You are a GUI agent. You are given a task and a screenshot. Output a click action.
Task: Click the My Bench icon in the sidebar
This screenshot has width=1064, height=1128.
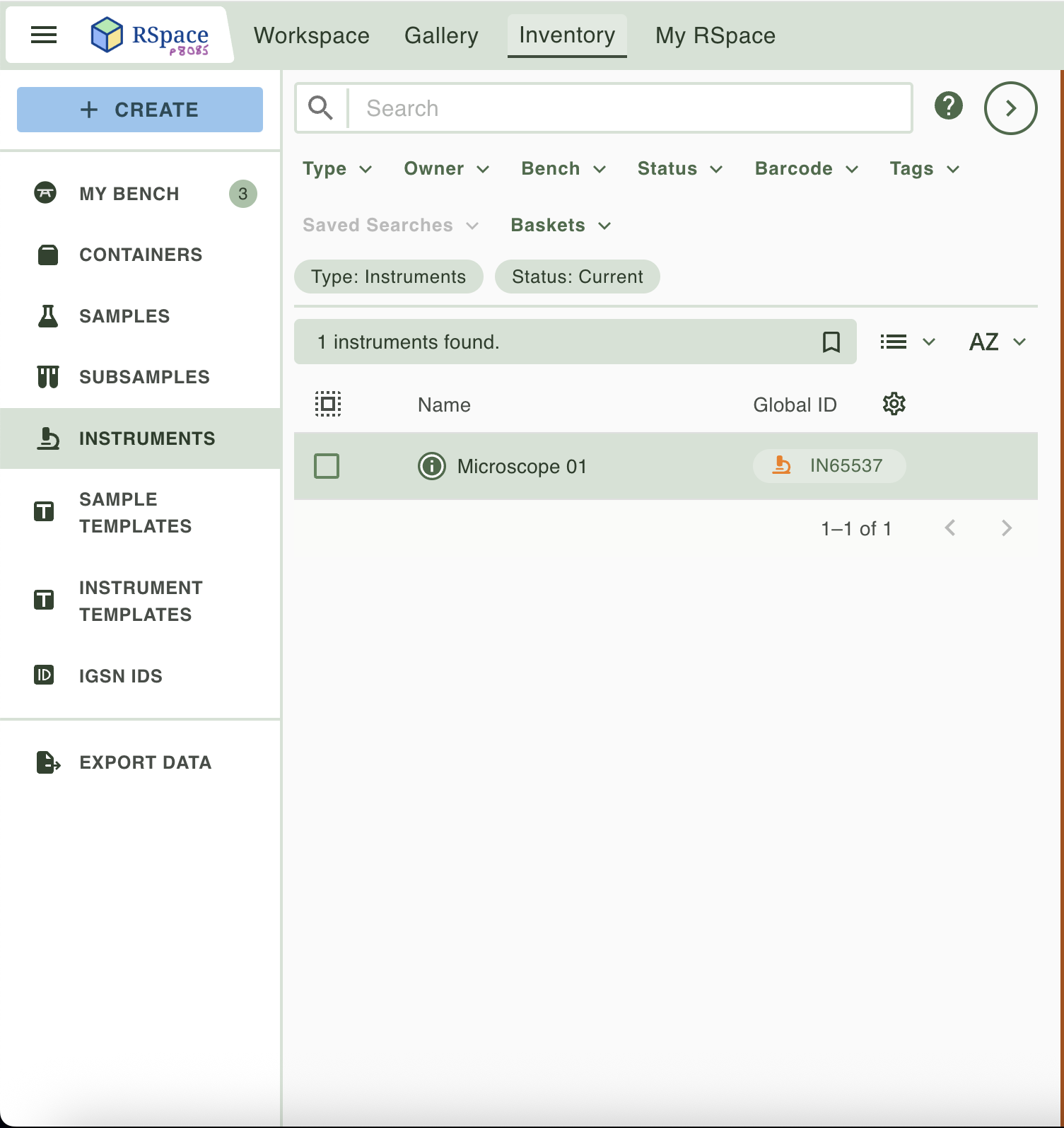coord(46,193)
